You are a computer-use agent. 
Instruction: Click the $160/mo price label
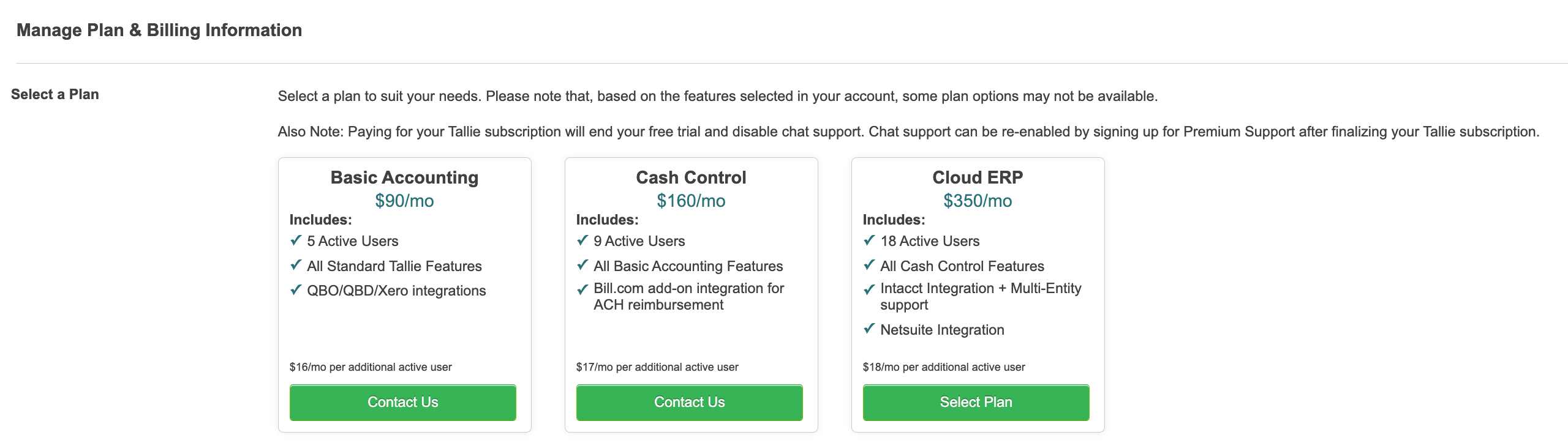(691, 201)
